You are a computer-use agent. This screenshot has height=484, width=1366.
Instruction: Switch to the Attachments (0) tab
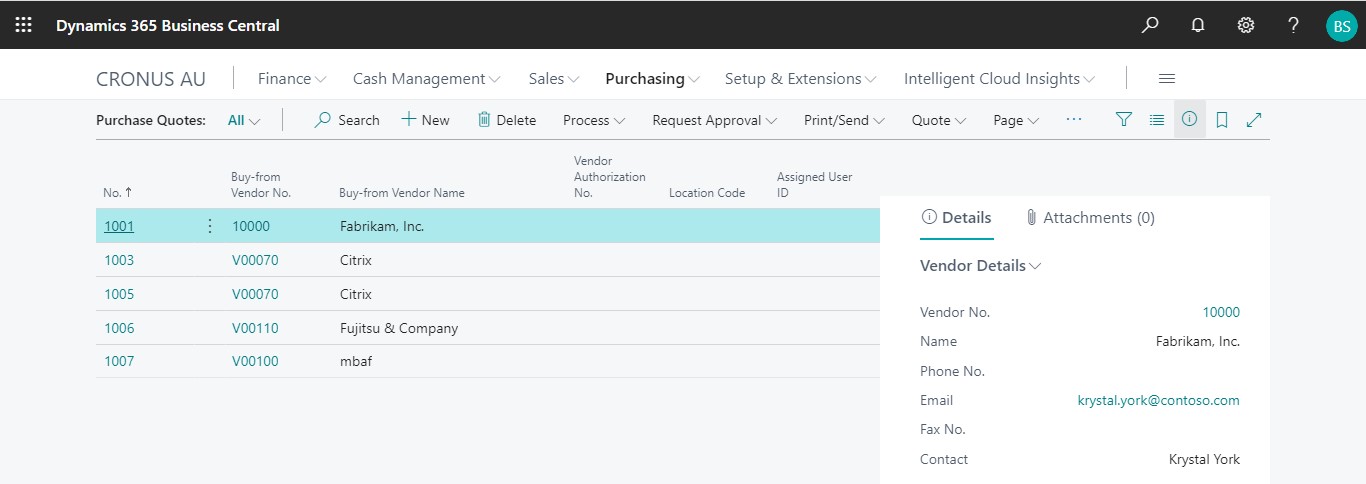tap(1090, 218)
